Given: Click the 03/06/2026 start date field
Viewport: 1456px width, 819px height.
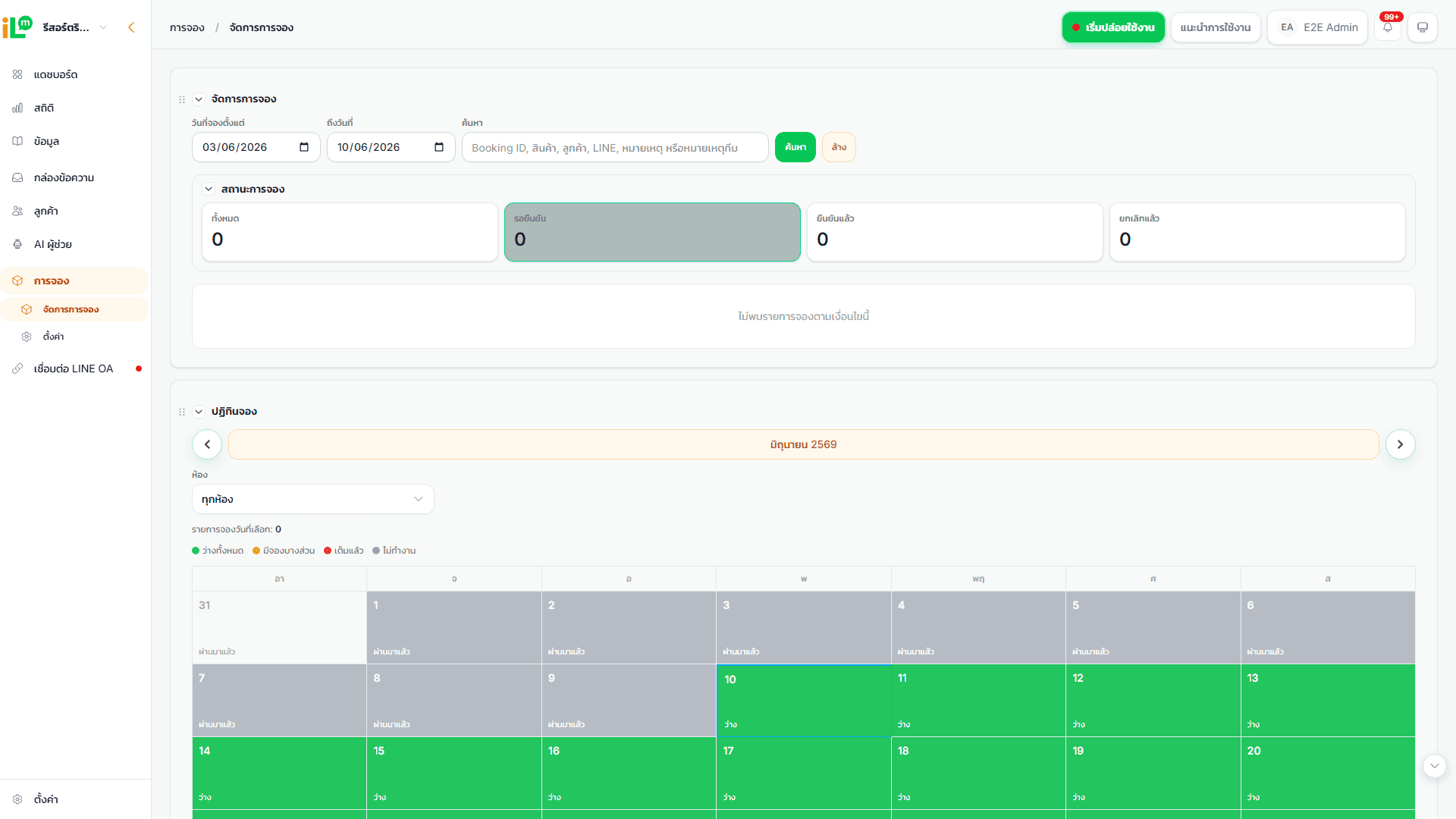Looking at the screenshot, I should 256,147.
